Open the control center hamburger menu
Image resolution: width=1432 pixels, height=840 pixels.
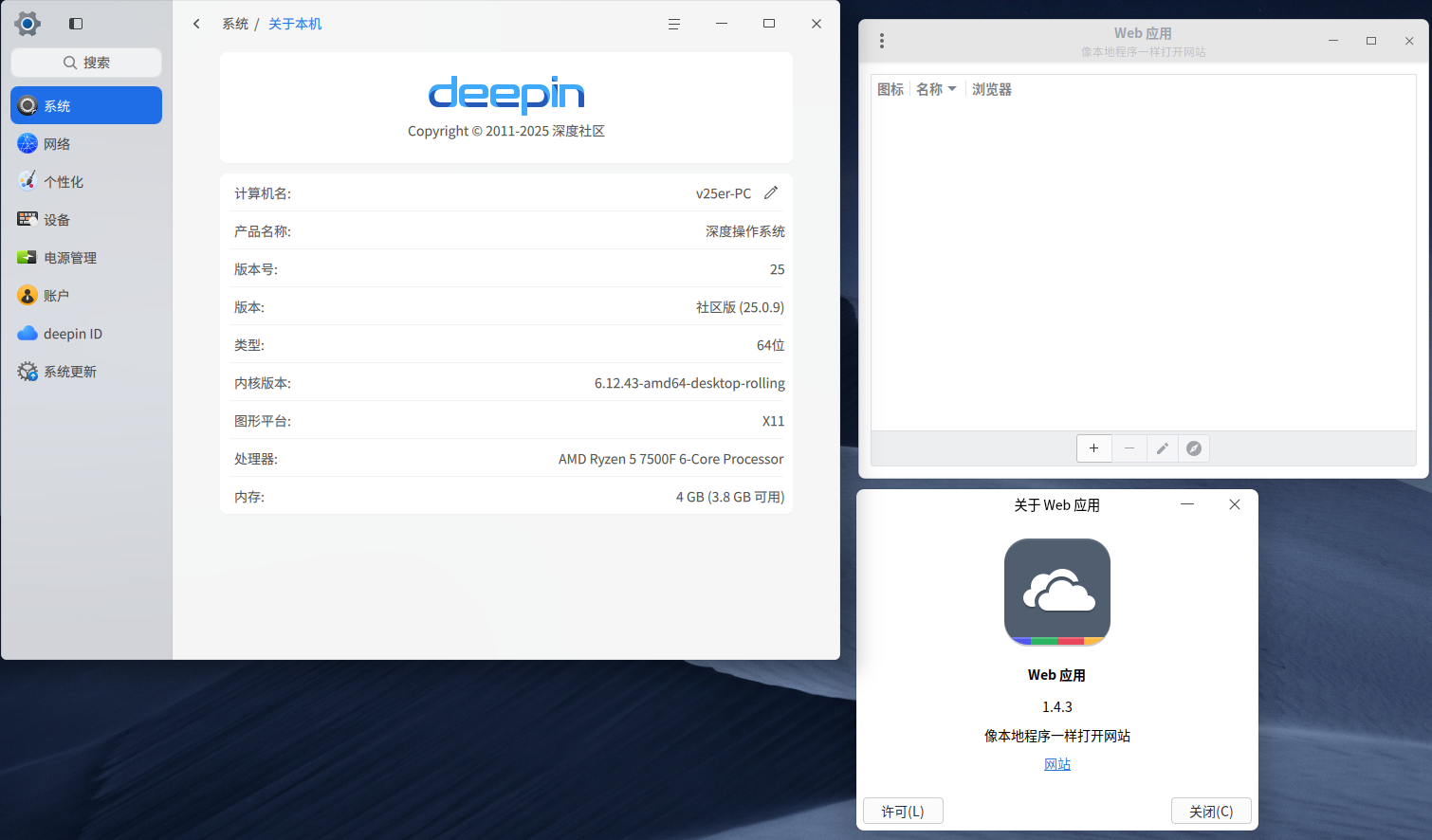[x=673, y=24]
